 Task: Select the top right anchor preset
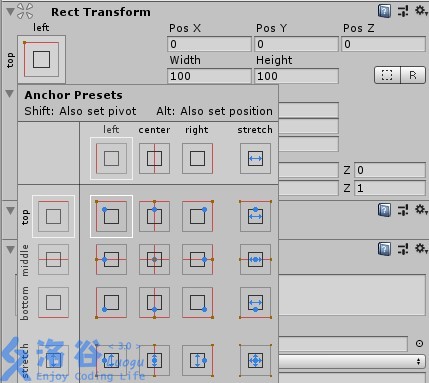(x=198, y=216)
